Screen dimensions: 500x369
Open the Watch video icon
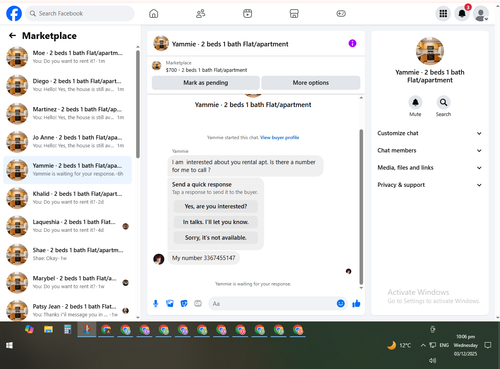point(247,14)
